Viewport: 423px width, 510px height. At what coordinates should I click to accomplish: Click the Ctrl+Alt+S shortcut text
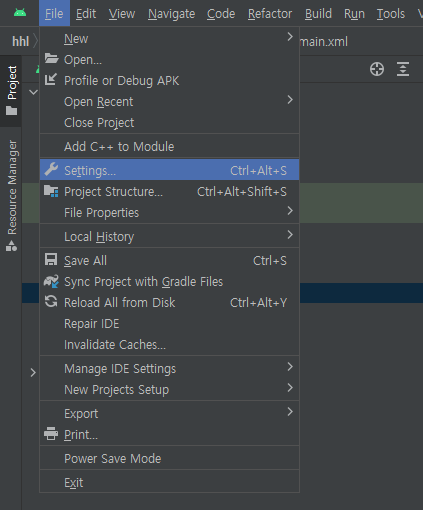258,171
